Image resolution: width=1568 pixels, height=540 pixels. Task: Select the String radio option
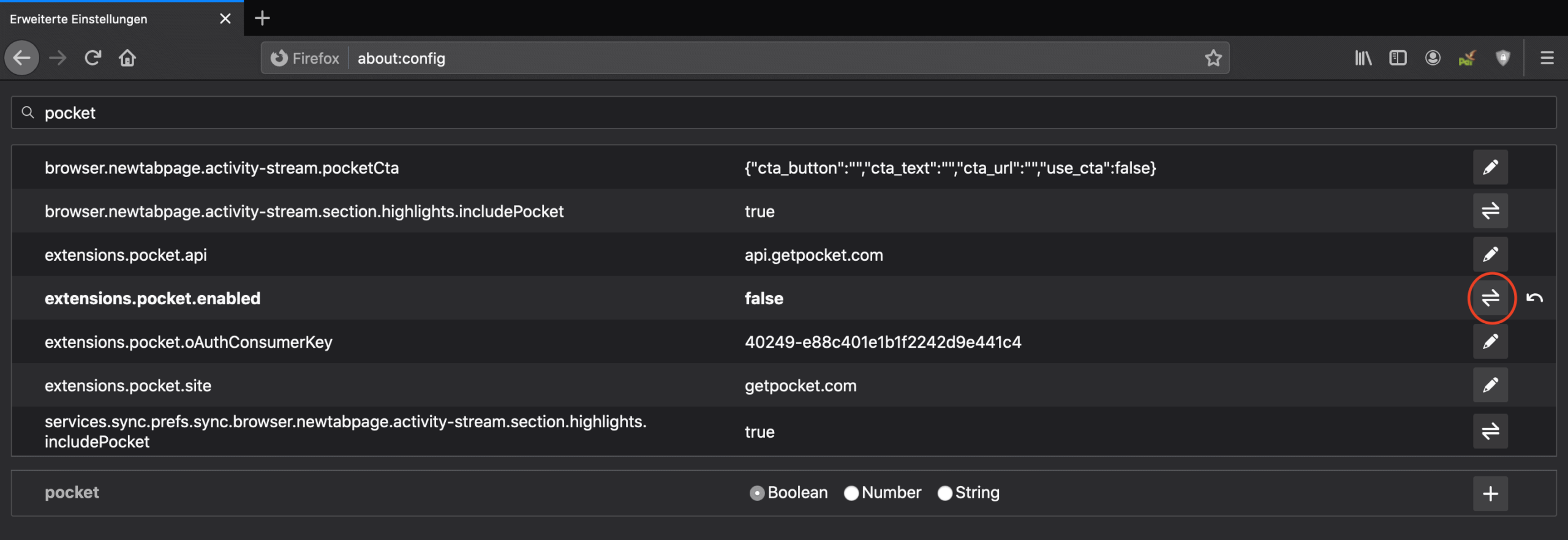(945, 493)
